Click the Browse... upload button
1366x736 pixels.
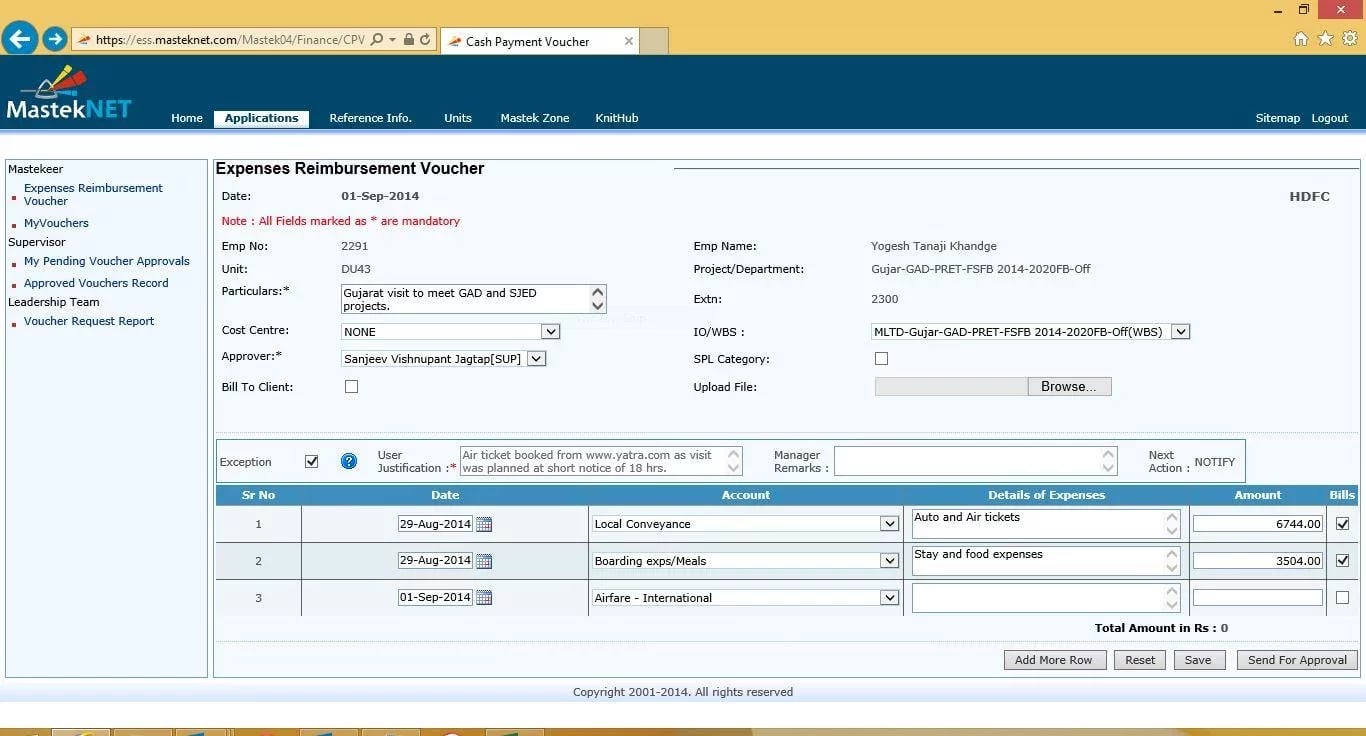point(1069,386)
